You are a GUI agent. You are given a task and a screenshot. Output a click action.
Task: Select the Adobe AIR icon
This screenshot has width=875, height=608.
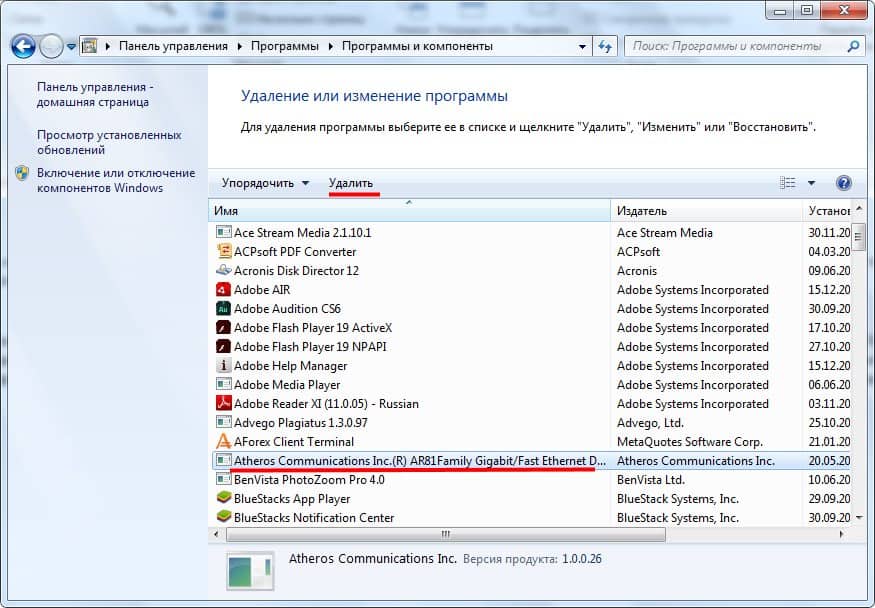click(x=223, y=289)
